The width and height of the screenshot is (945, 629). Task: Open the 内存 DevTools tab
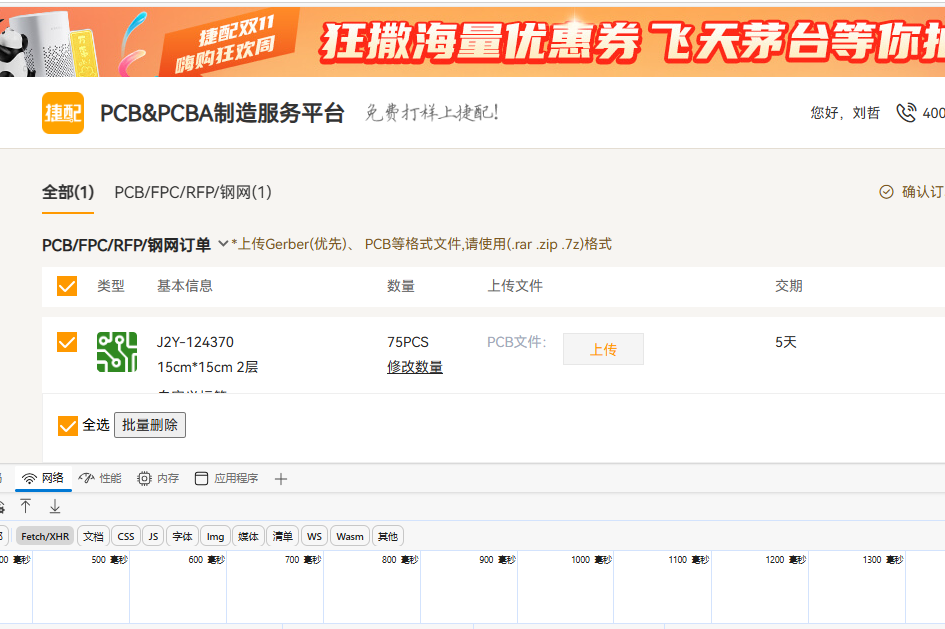click(158, 478)
